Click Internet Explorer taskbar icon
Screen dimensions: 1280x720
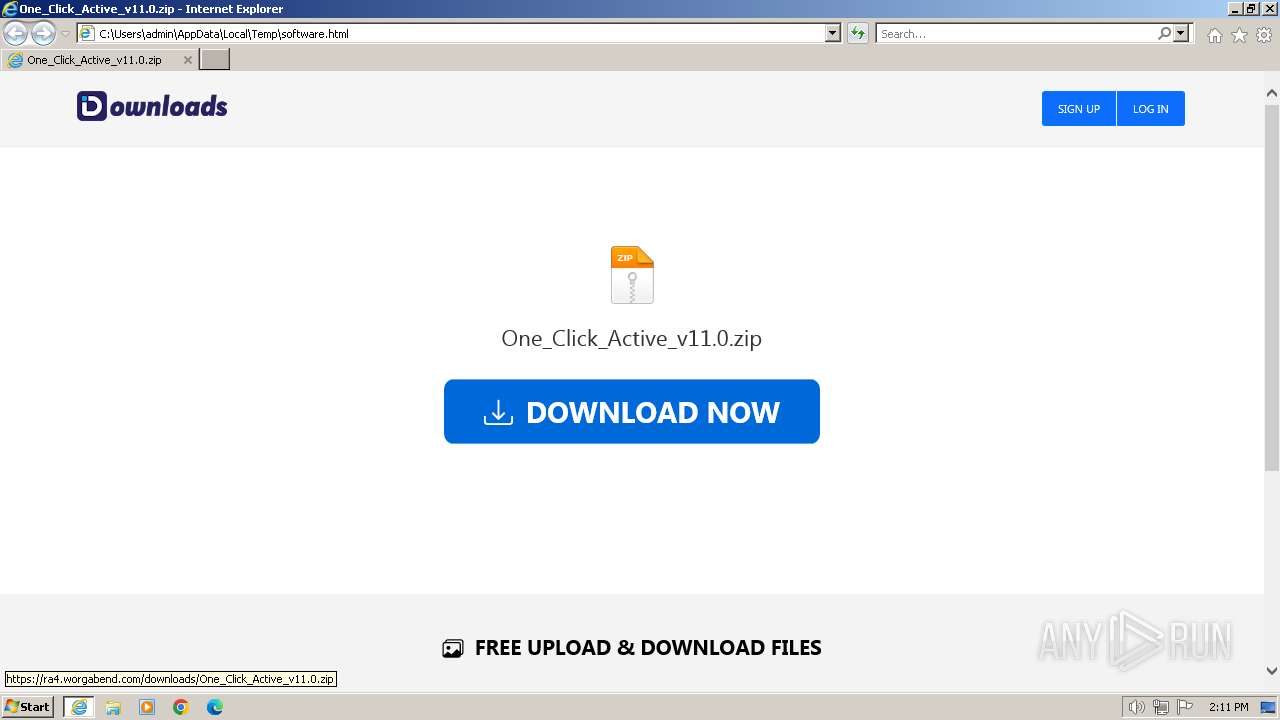click(79, 707)
